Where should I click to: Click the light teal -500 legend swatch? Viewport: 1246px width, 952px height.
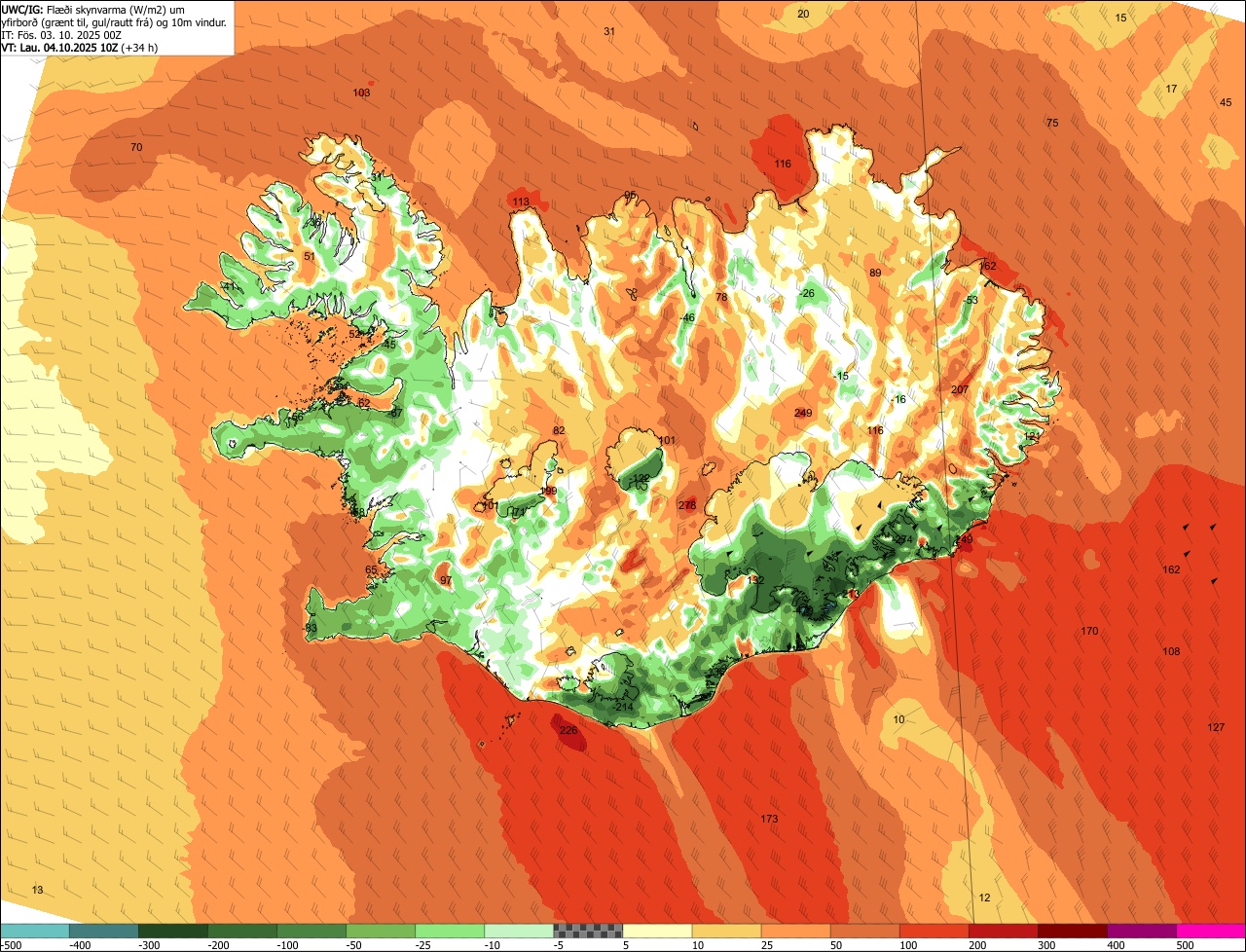pos(34,931)
